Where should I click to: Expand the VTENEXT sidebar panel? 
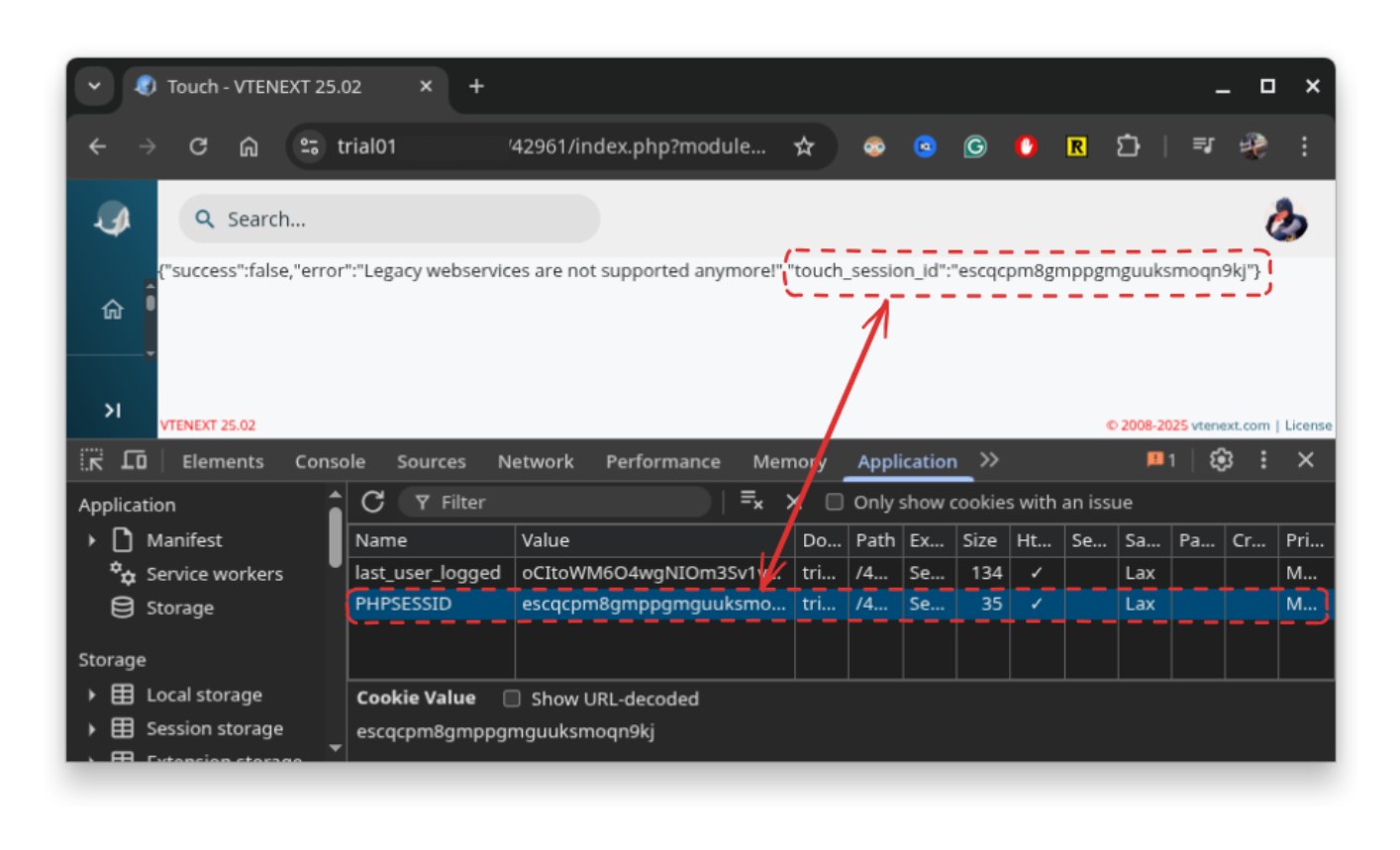click(x=112, y=410)
